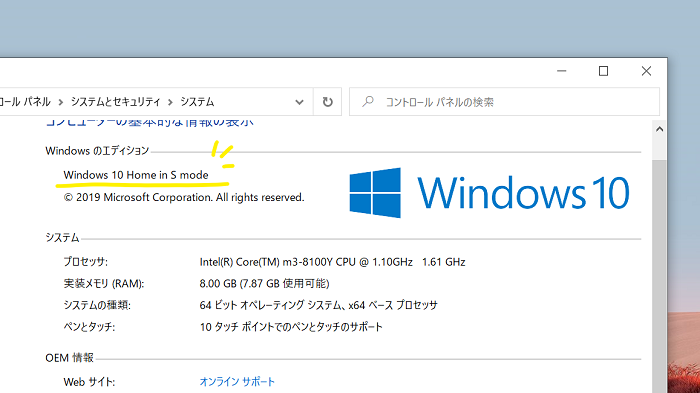
Task: Click the 8.00 GB installed RAM value
Action: click(264, 284)
